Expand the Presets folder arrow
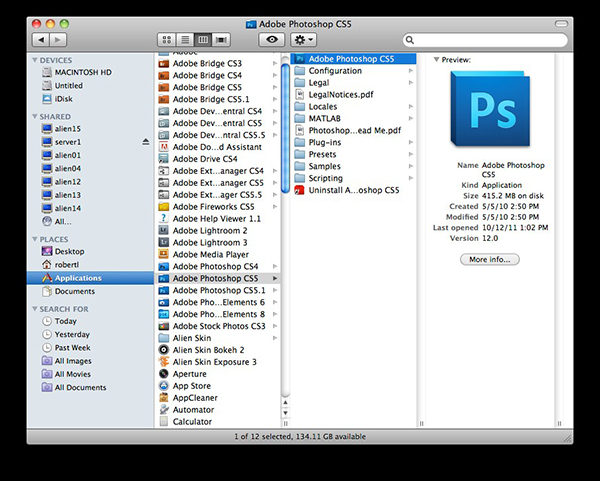The height and width of the screenshot is (481, 600). (411, 154)
